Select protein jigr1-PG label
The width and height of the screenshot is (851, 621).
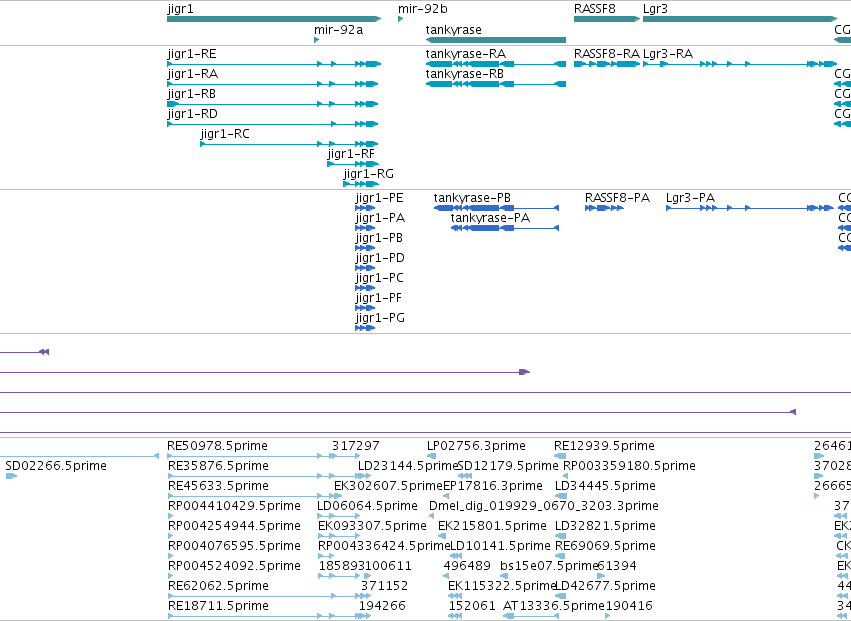tap(380, 319)
